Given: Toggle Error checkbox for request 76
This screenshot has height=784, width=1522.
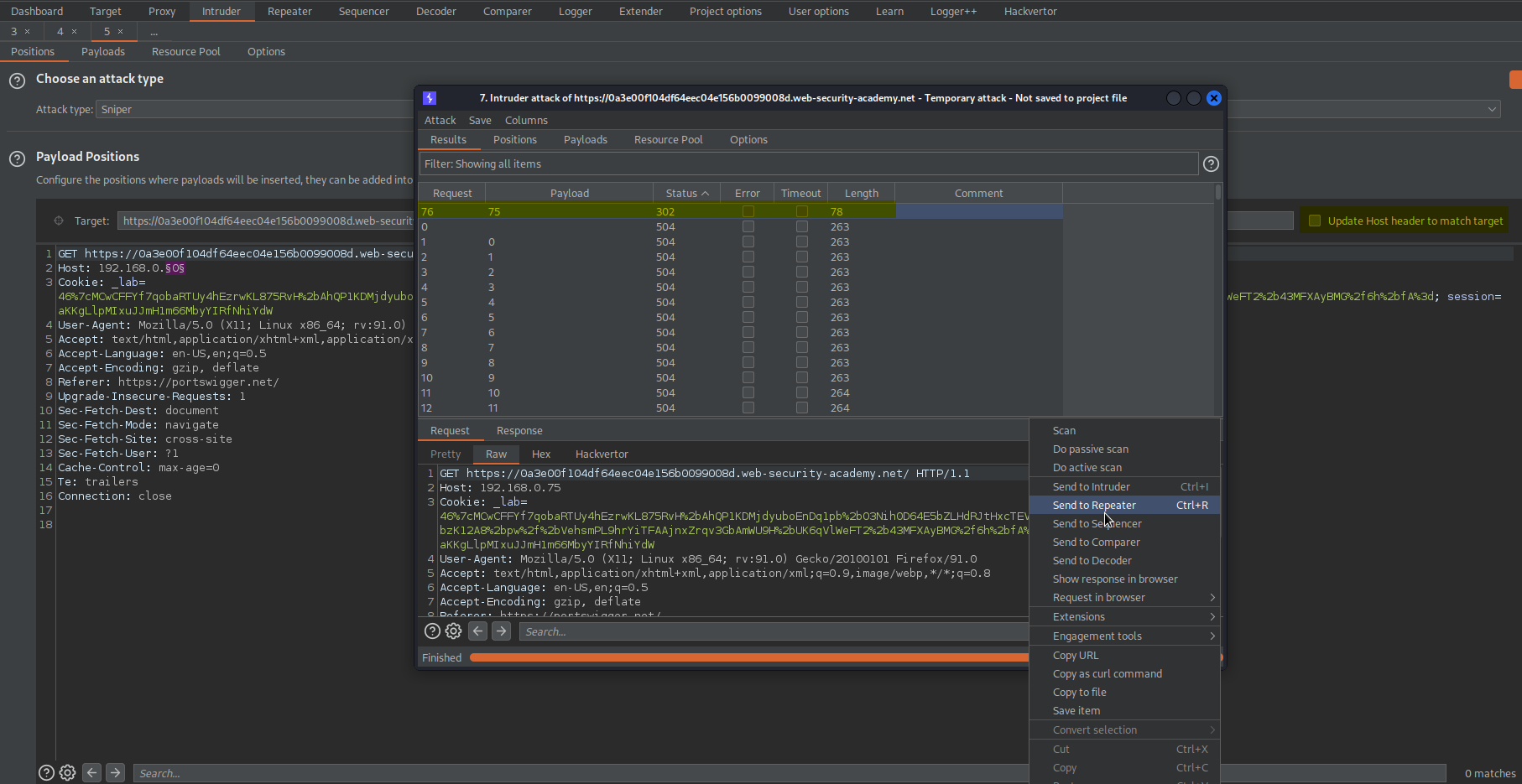Looking at the screenshot, I should click(x=748, y=212).
